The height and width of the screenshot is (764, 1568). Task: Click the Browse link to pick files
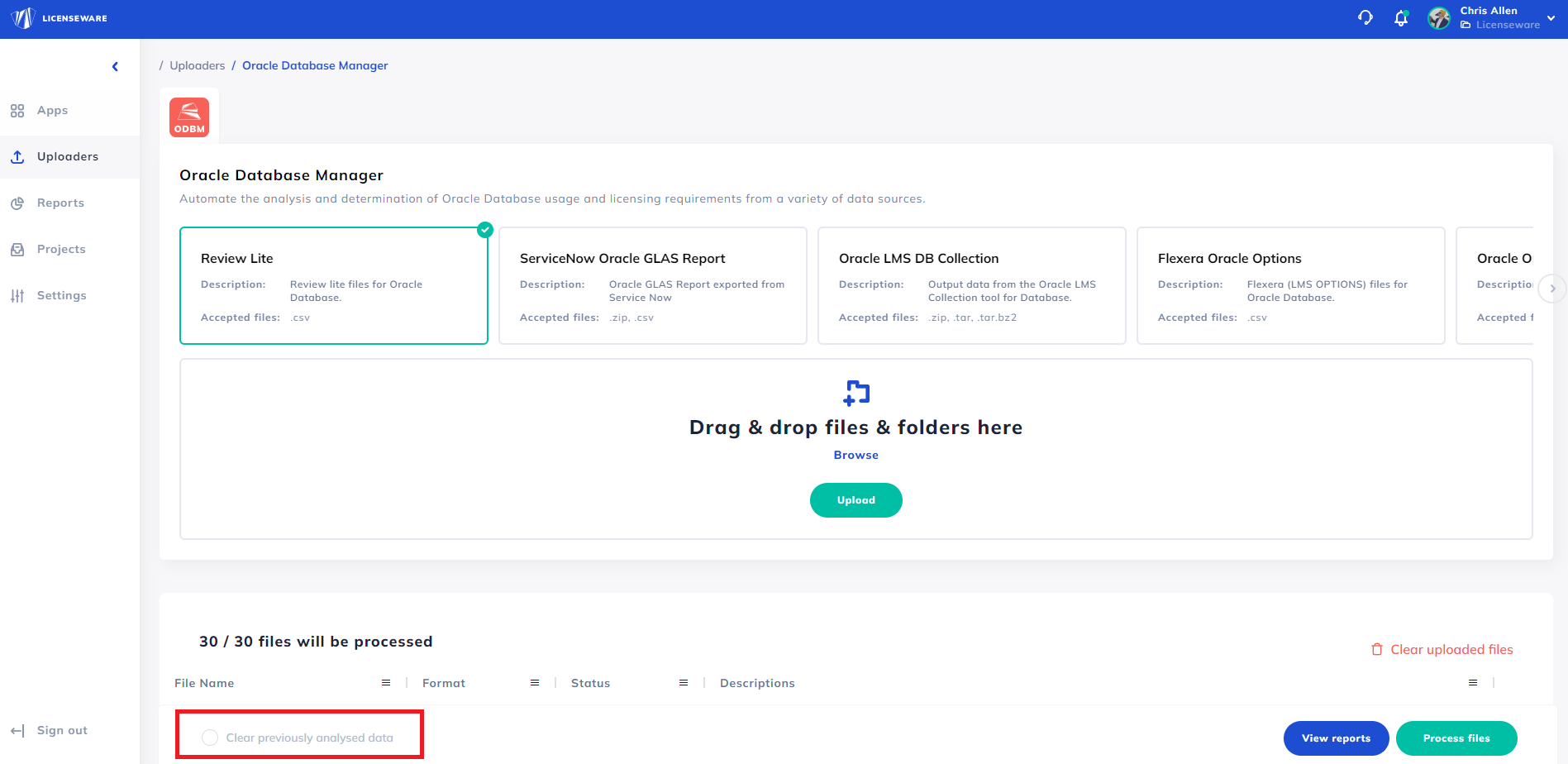coord(856,455)
